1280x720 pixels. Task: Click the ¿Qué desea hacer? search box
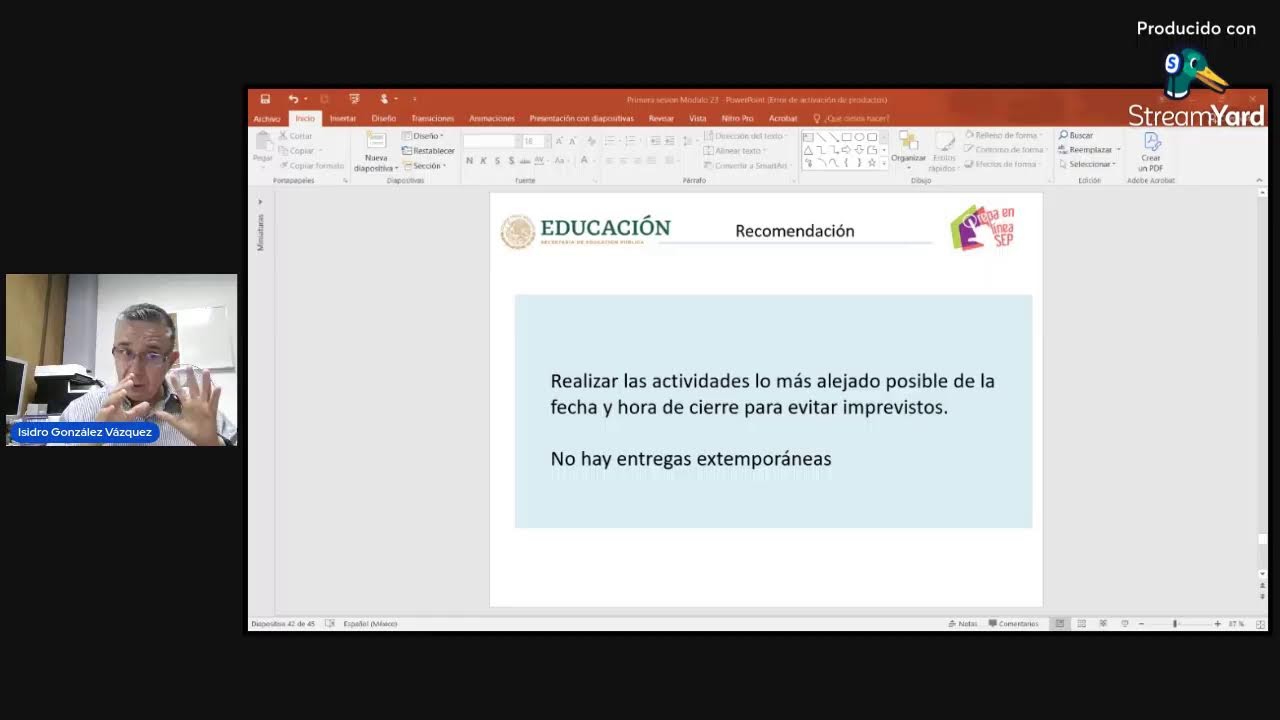[x=851, y=118]
